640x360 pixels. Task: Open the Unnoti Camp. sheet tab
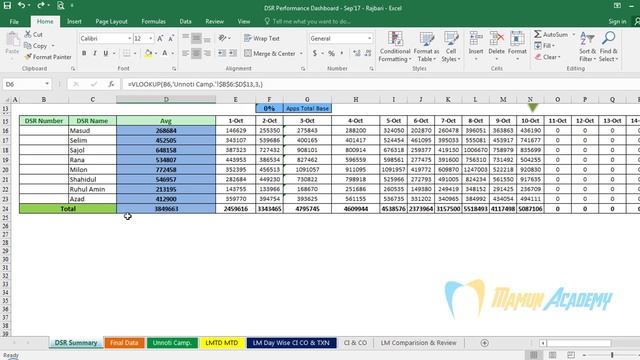[172, 343]
